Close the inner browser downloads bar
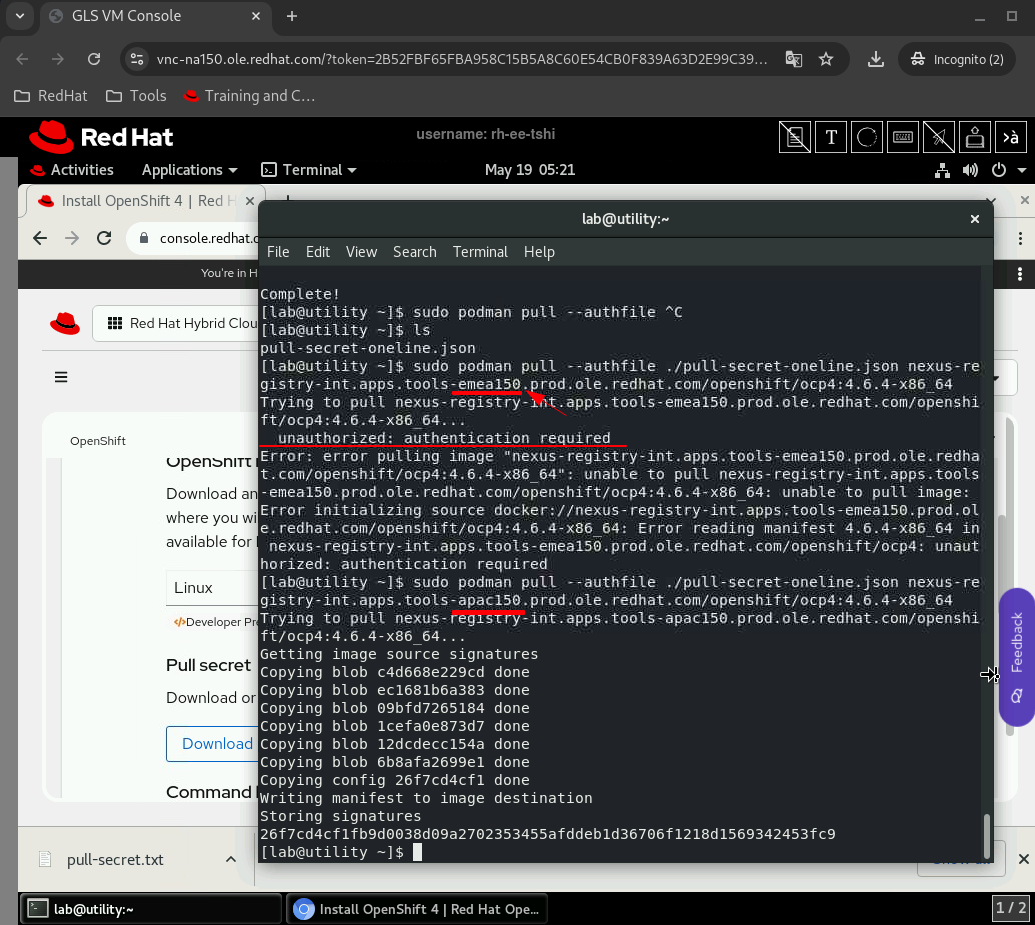 pyautogui.click(x=1023, y=859)
